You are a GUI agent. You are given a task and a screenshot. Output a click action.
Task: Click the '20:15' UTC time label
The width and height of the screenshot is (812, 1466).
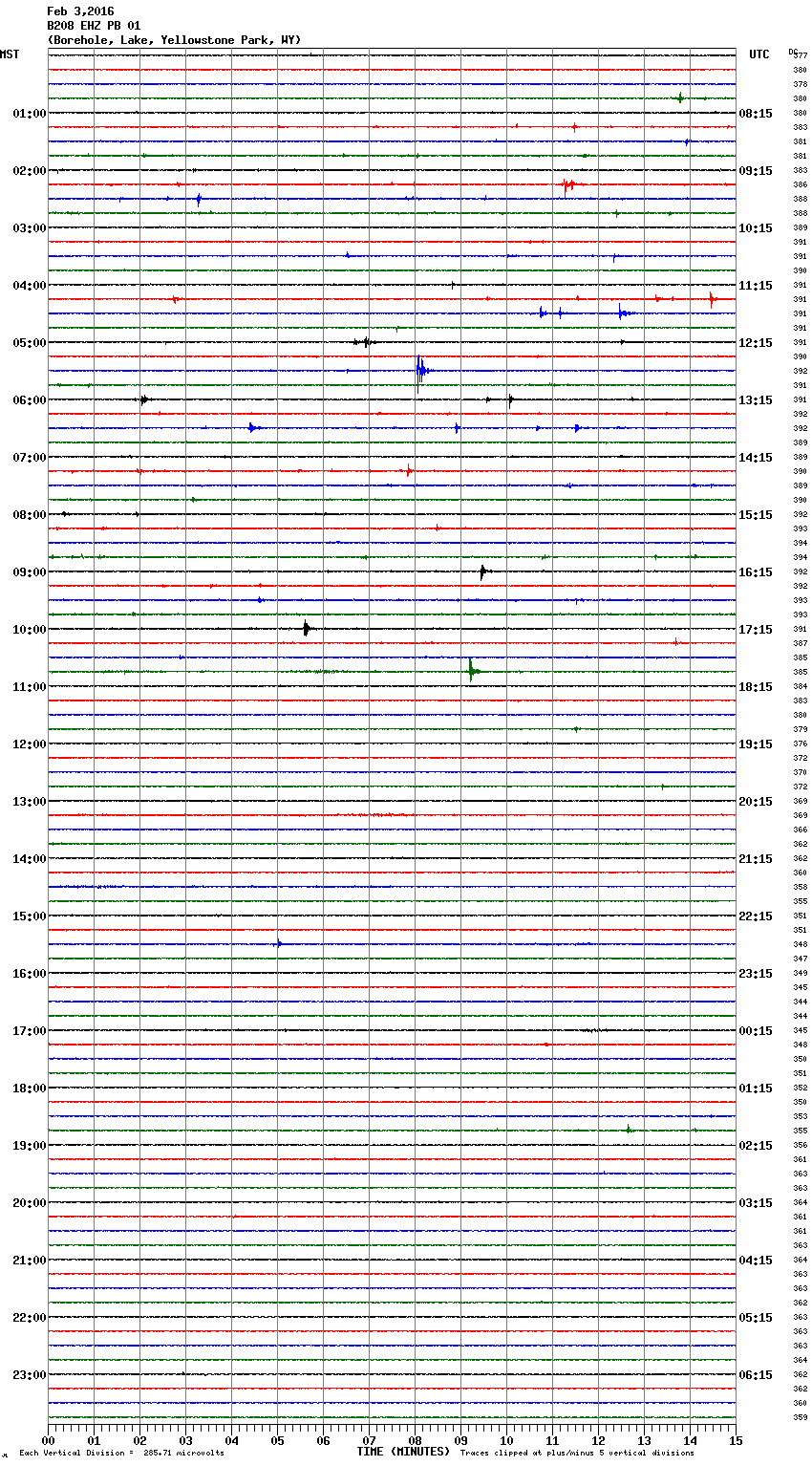pyautogui.click(x=756, y=802)
